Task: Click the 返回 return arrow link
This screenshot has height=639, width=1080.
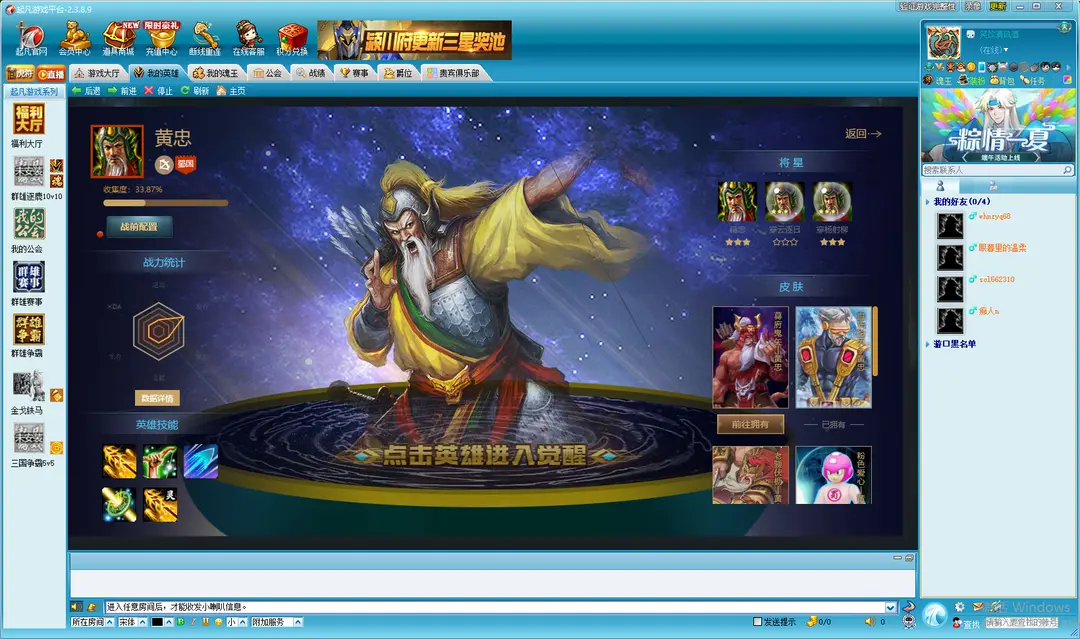Action: (863, 134)
